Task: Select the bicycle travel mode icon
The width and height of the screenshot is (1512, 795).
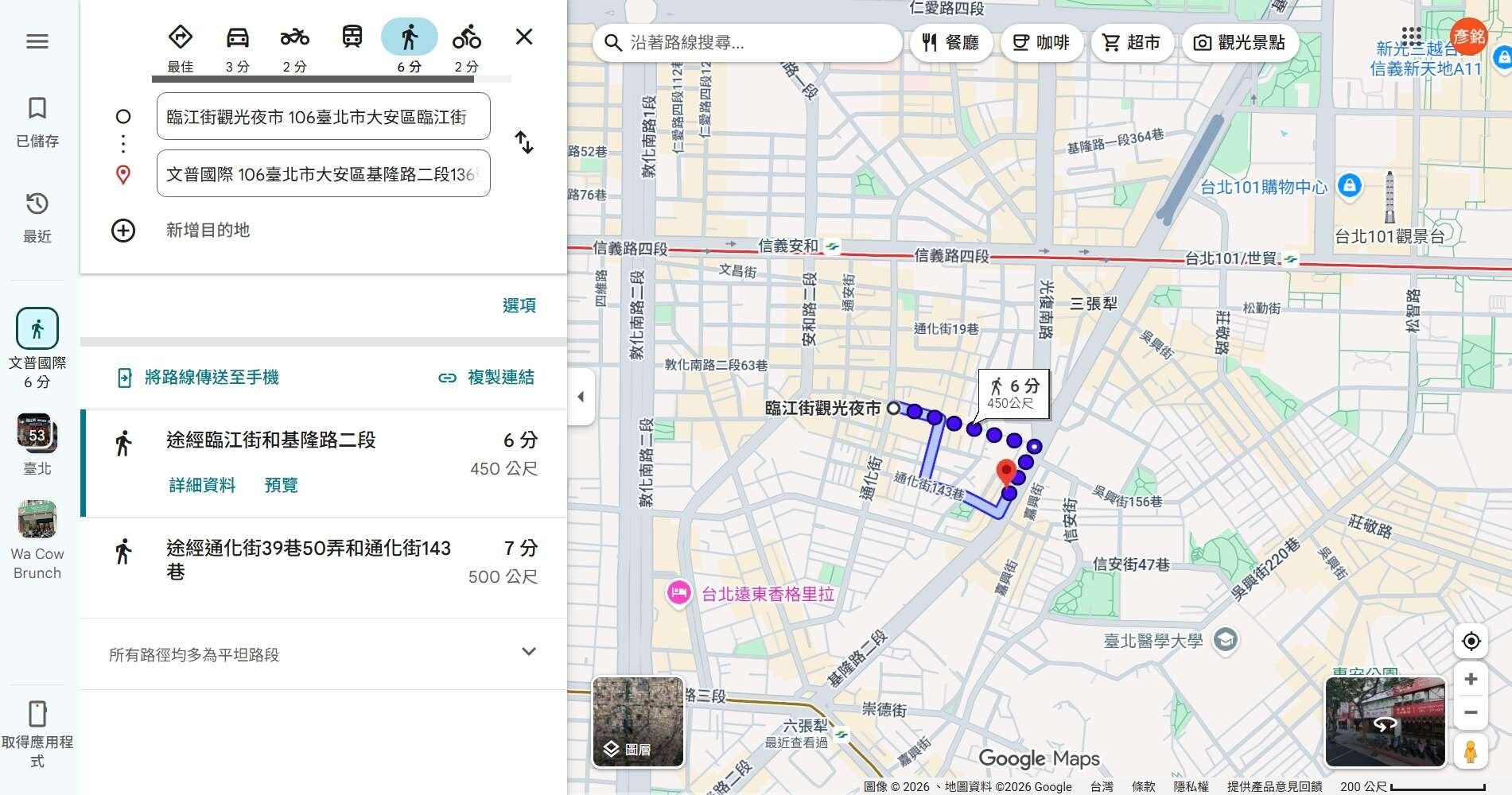Action: [x=466, y=37]
